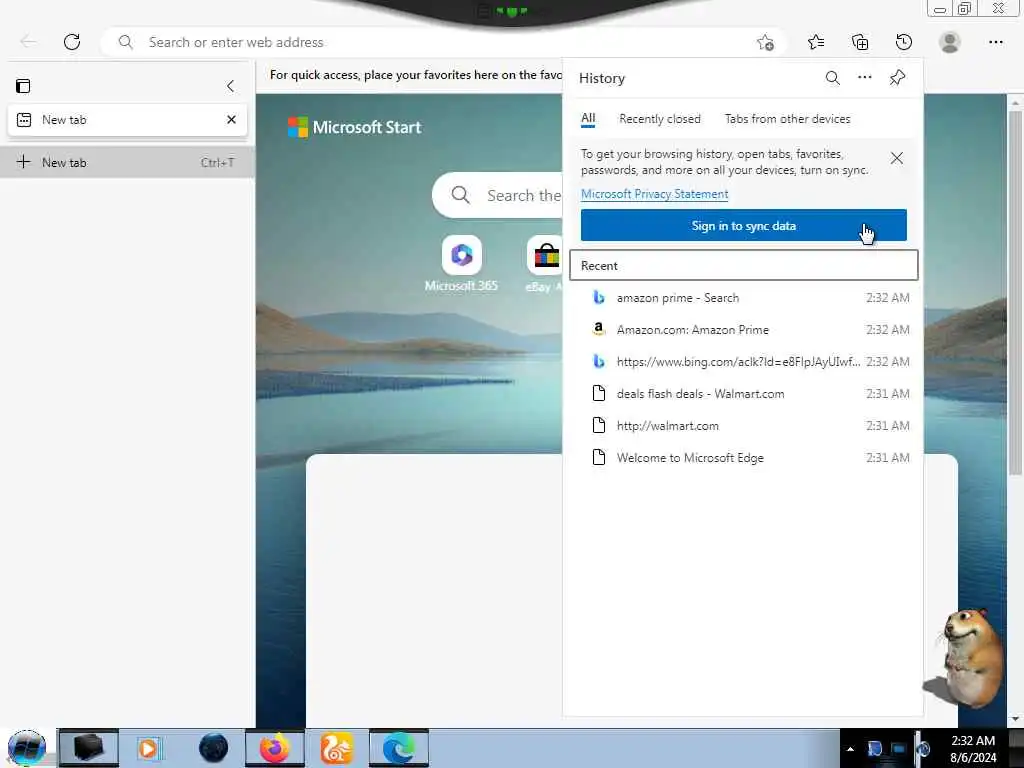Open Microsoft Privacy Statement link

(x=654, y=194)
